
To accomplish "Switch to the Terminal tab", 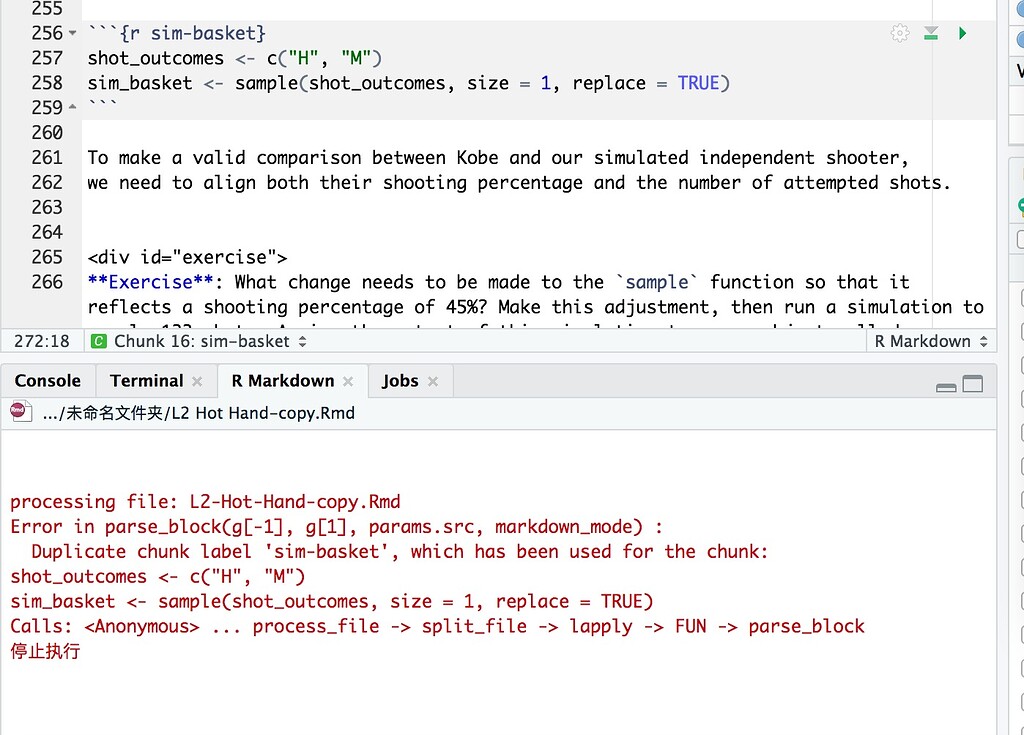I will (x=146, y=381).
